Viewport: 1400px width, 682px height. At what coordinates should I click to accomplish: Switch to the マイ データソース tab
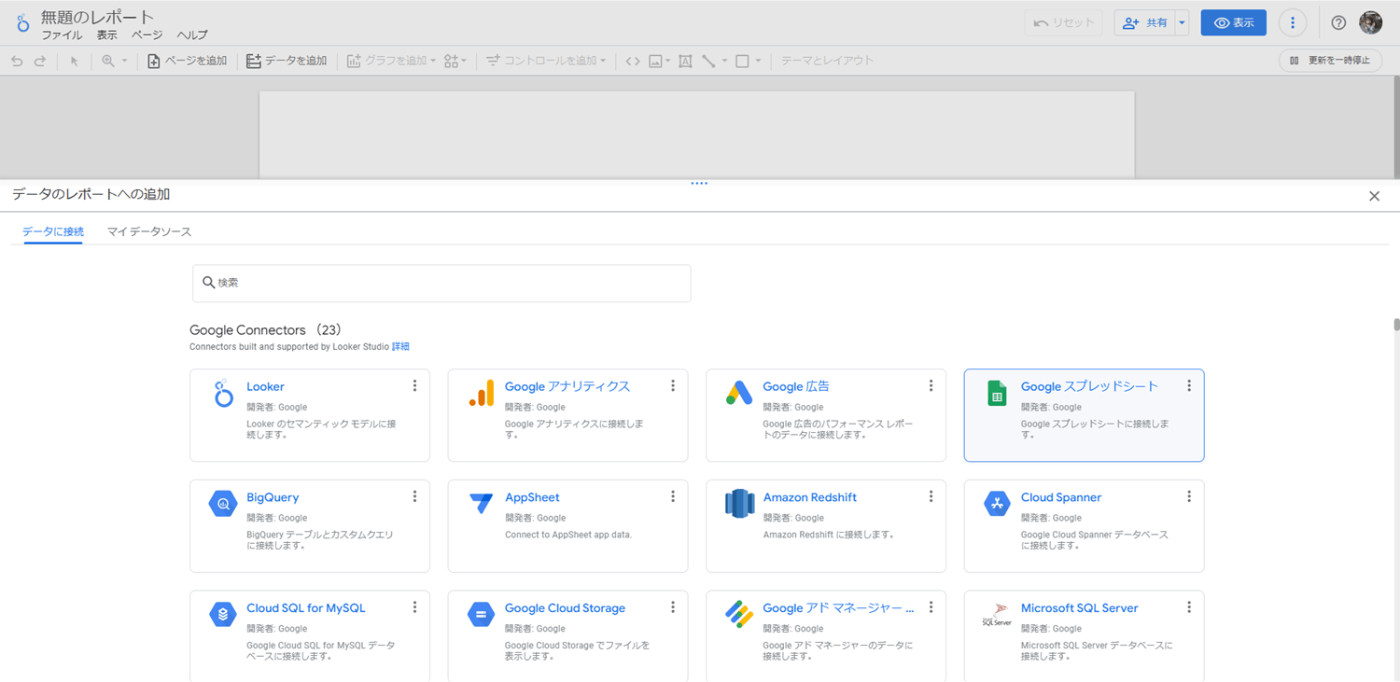coord(149,232)
